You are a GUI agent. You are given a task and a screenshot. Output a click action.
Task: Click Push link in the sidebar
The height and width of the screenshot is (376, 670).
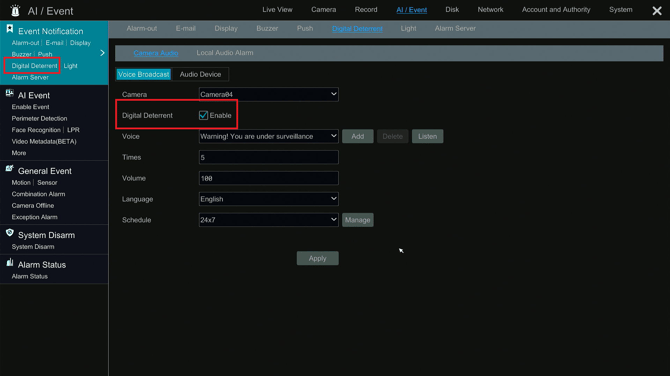coord(45,54)
